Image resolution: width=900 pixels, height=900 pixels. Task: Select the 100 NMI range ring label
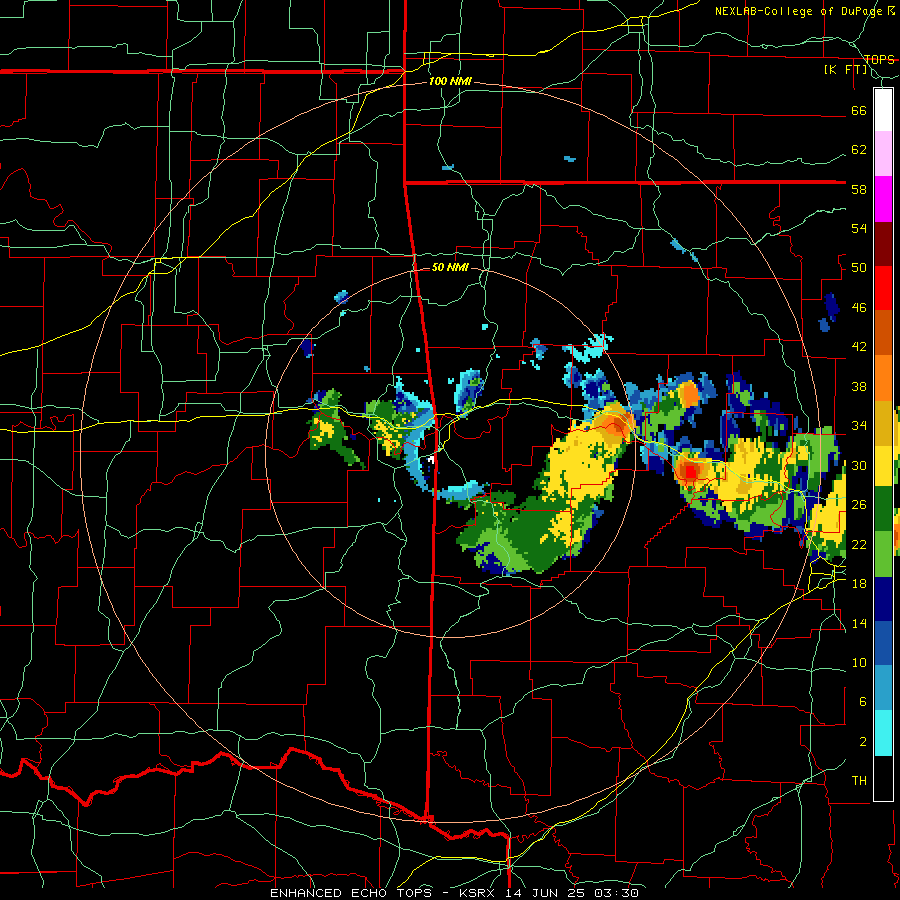point(450,82)
